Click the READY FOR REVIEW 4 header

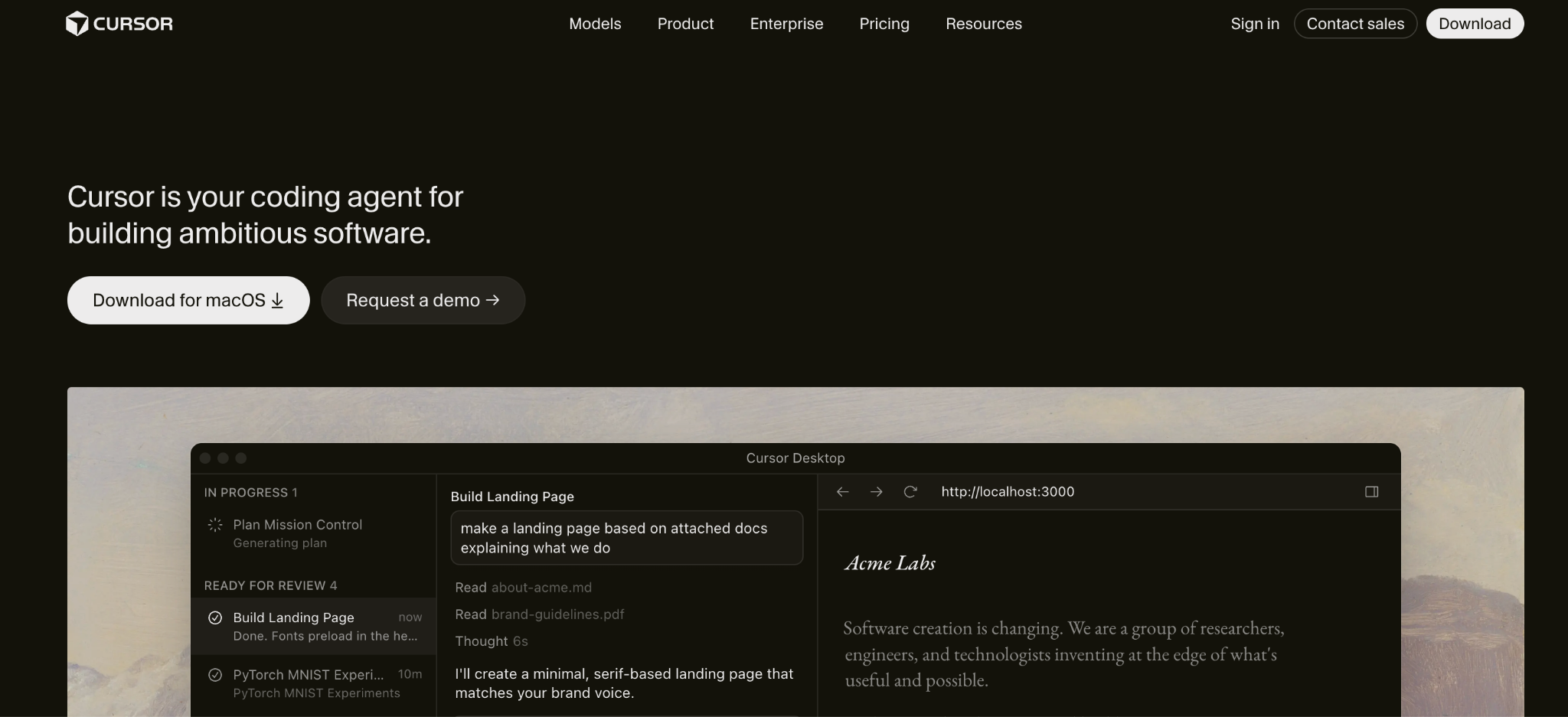(270, 585)
